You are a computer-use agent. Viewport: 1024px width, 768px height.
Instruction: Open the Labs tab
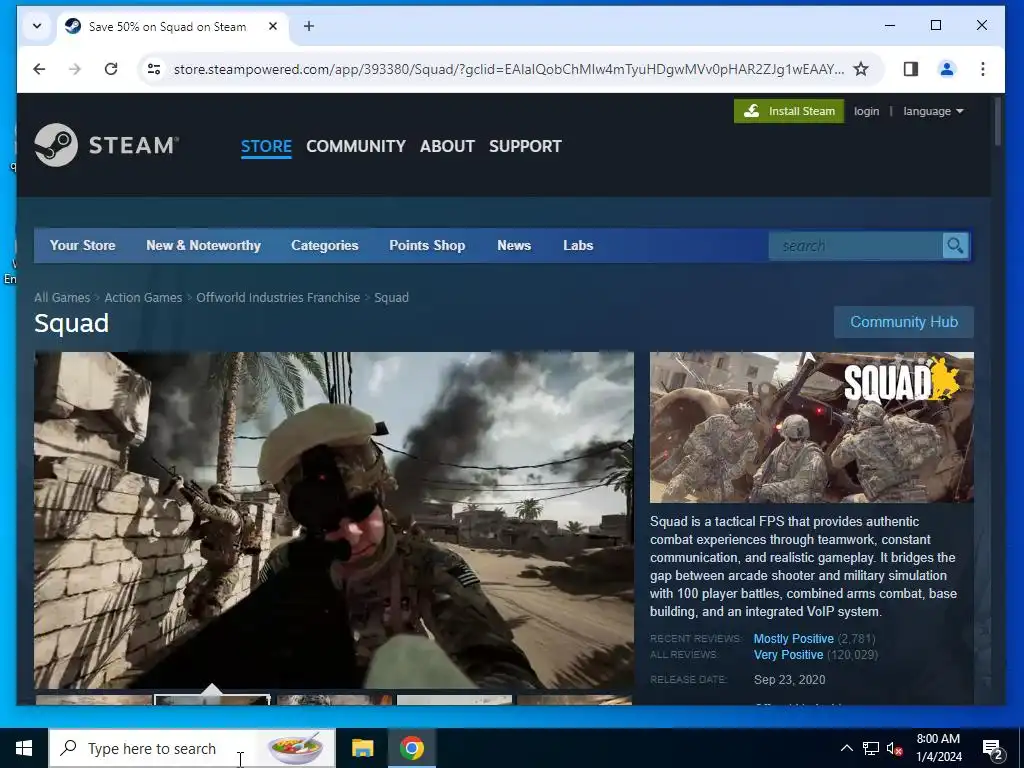coord(578,246)
